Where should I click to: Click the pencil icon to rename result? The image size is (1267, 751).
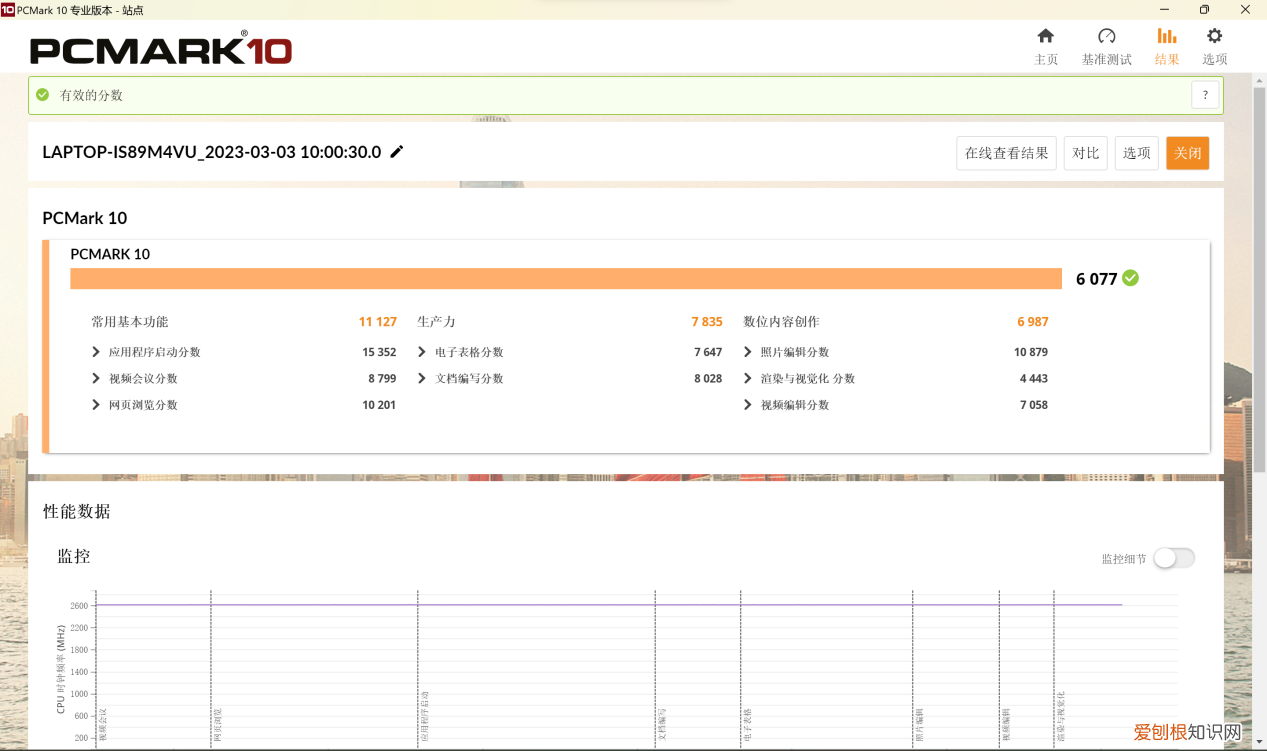click(397, 152)
